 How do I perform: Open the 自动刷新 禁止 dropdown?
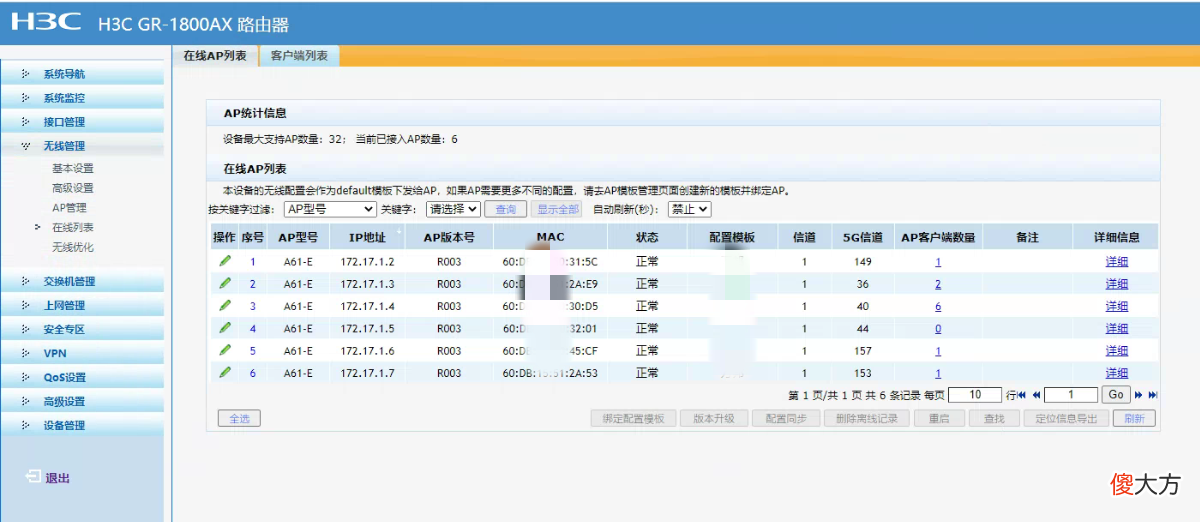pyautogui.click(x=690, y=209)
